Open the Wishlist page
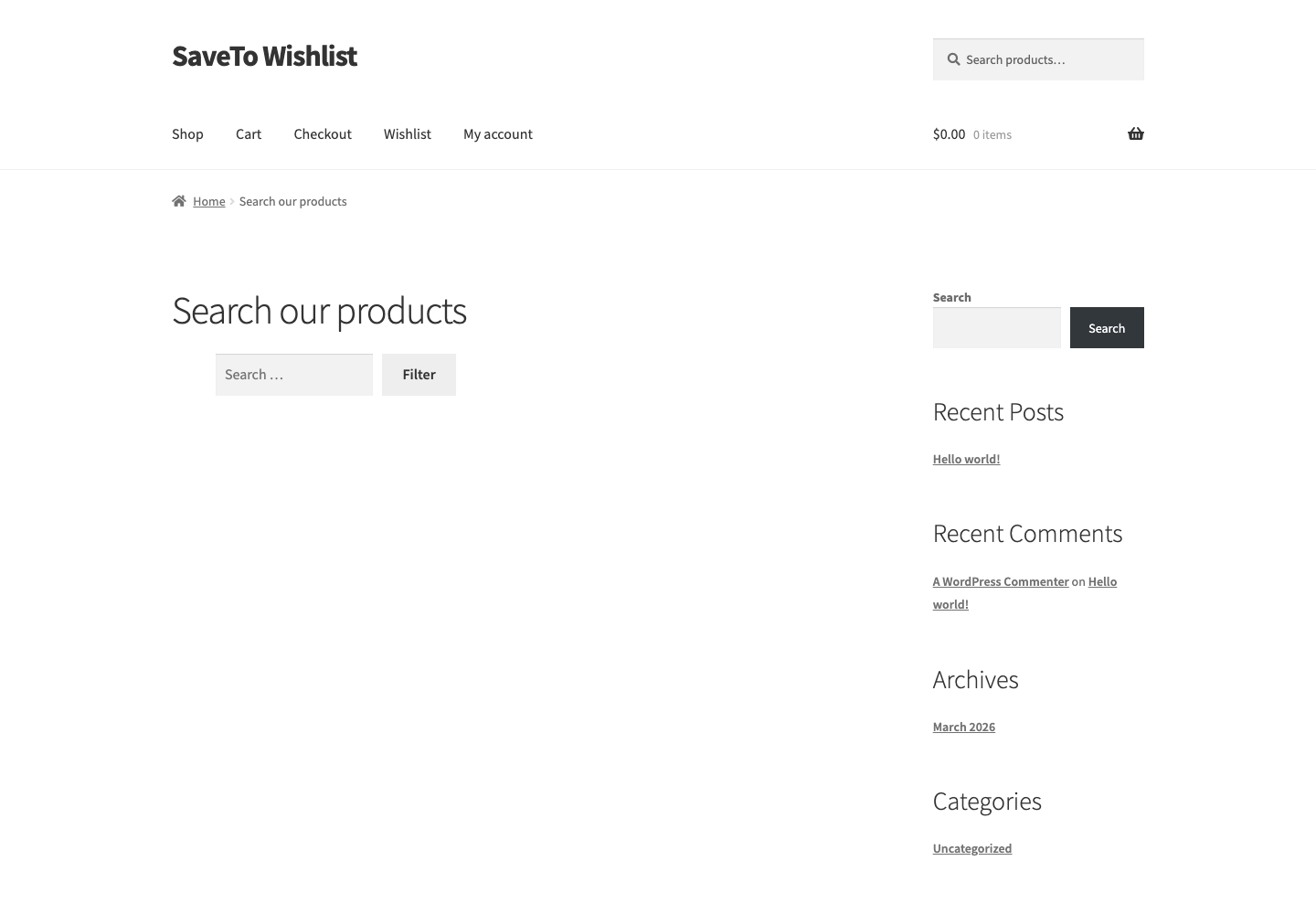The image size is (1316, 914). point(408,133)
